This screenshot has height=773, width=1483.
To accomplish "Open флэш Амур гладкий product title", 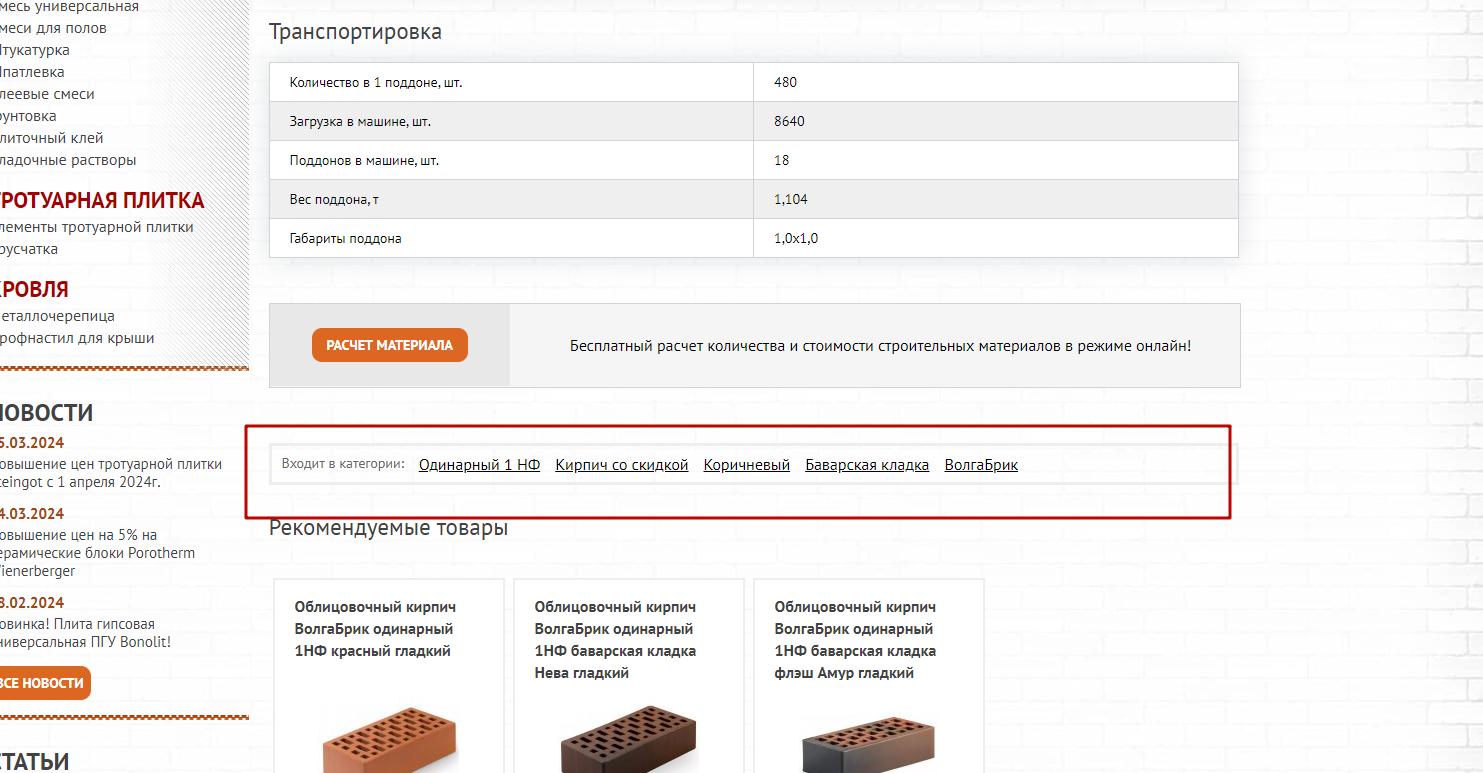I will point(855,640).
